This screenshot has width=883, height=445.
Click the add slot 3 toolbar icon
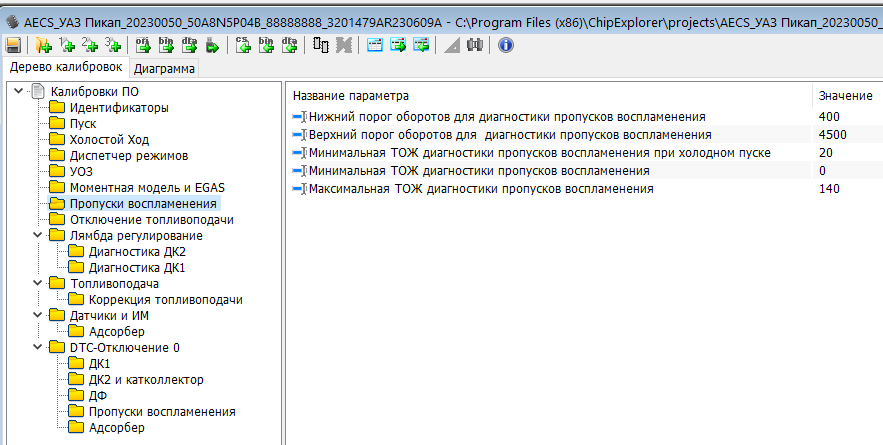(113, 45)
